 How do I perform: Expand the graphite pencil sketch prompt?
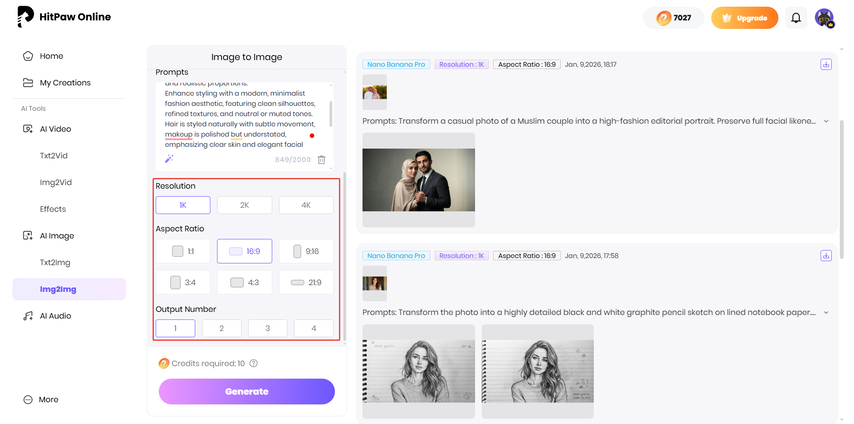[826, 312]
